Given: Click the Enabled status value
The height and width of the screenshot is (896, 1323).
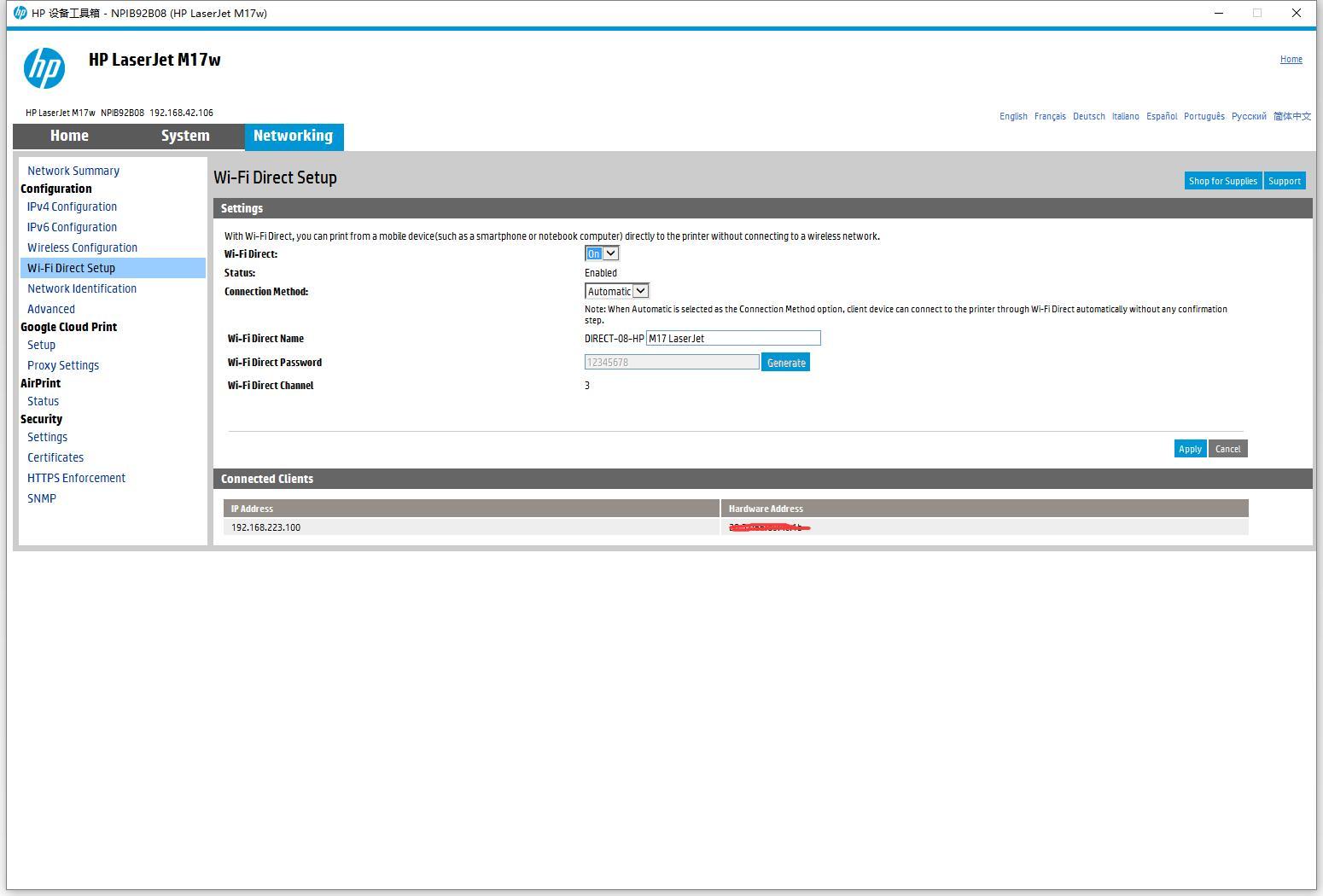Looking at the screenshot, I should coord(601,273).
